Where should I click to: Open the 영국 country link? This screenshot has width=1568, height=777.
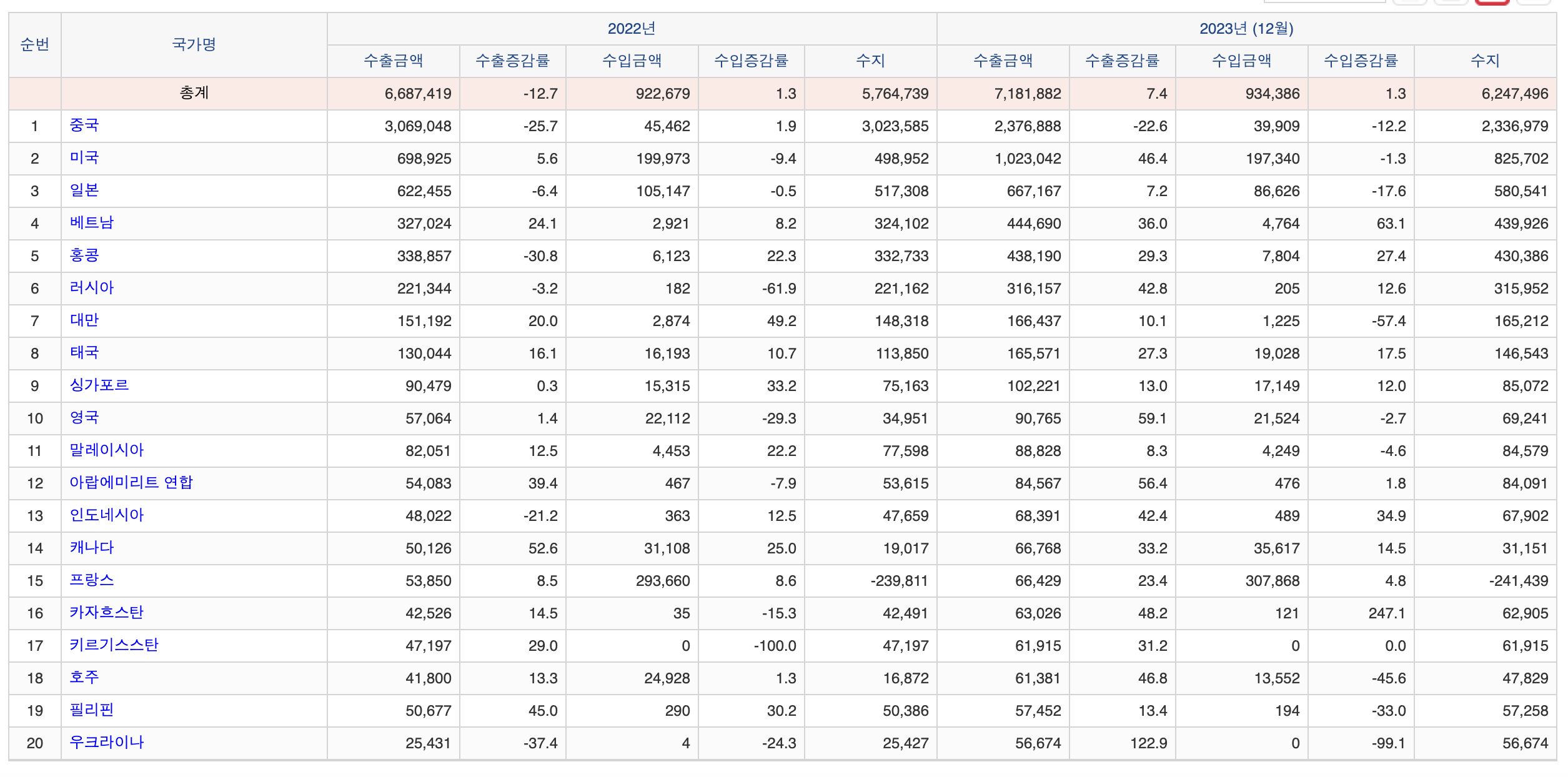click(x=84, y=418)
